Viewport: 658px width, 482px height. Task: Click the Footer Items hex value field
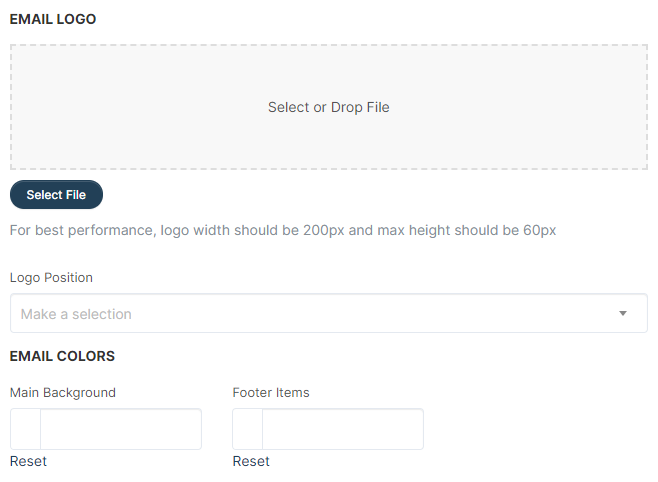tap(343, 429)
